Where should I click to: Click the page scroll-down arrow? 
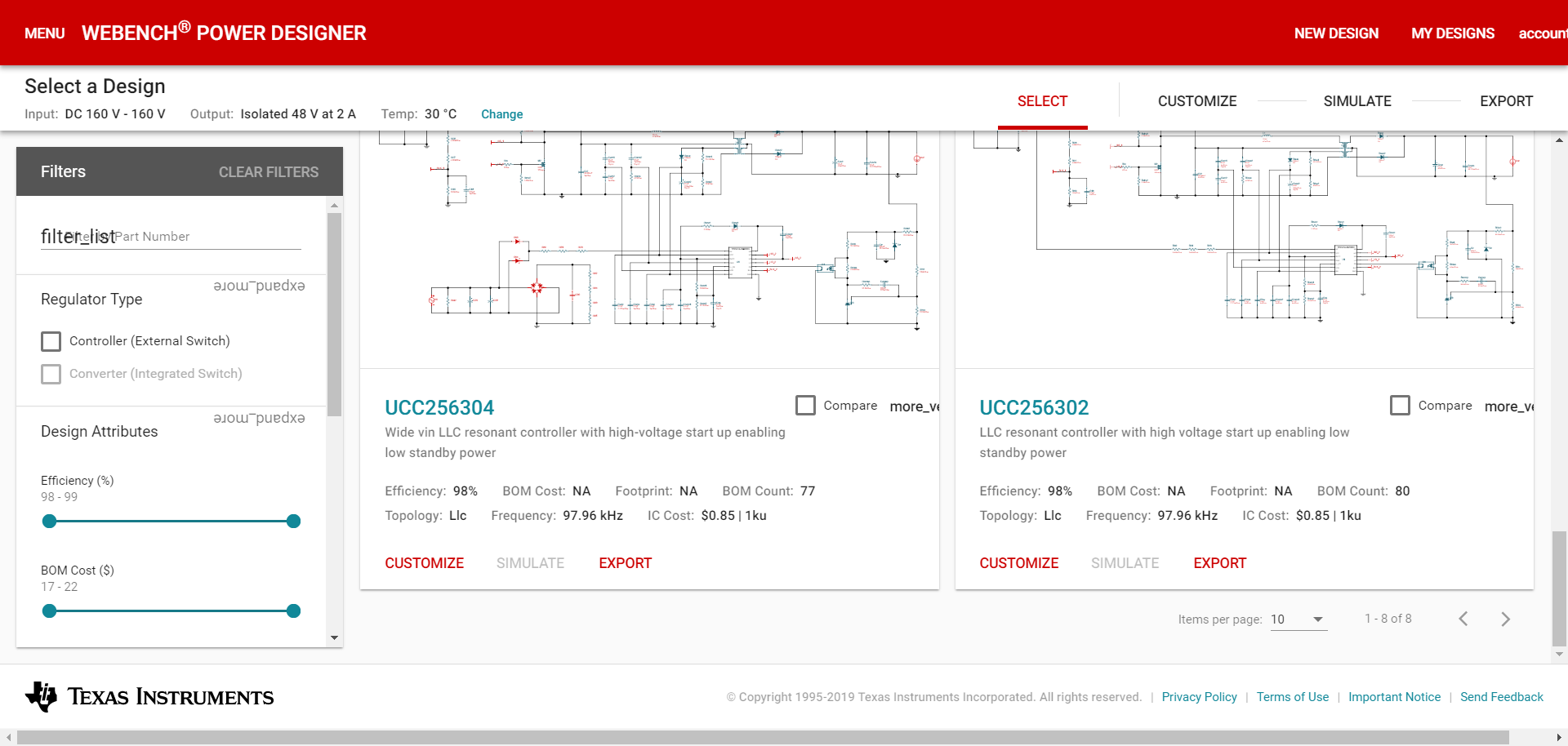click(1559, 655)
